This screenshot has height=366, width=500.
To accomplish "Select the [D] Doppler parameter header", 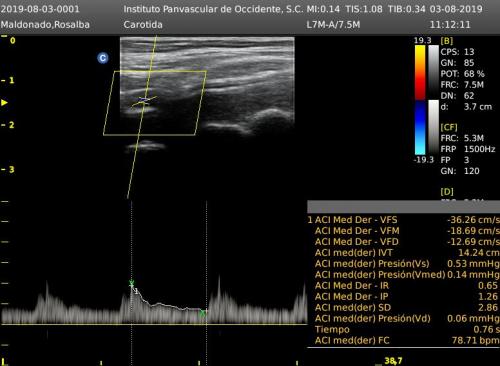I will (x=447, y=192).
